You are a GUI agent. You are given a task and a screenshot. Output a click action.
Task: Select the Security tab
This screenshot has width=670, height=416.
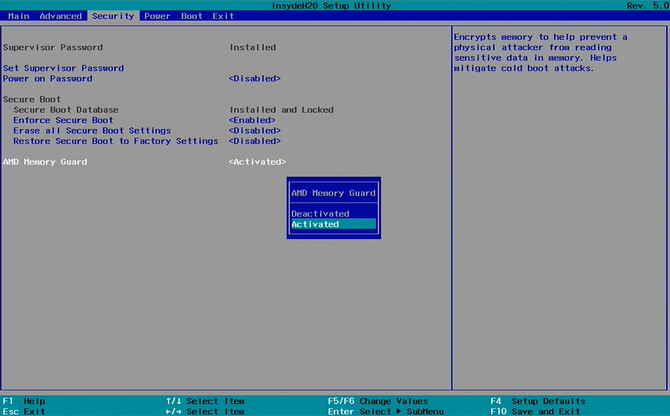pyautogui.click(x=112, y=16)
